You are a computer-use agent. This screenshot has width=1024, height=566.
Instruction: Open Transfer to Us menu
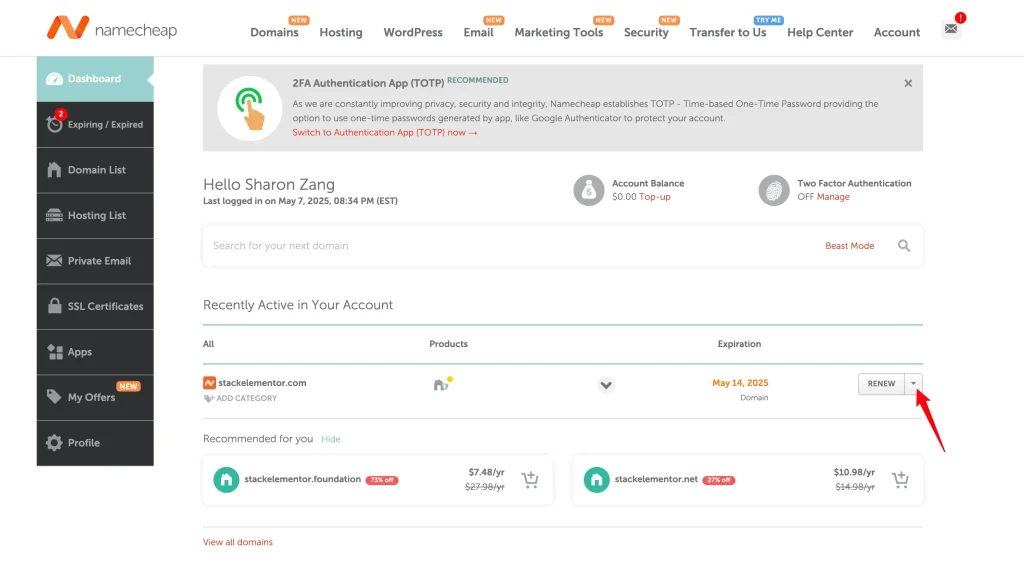pyautogui.click(x=728, y=32)
